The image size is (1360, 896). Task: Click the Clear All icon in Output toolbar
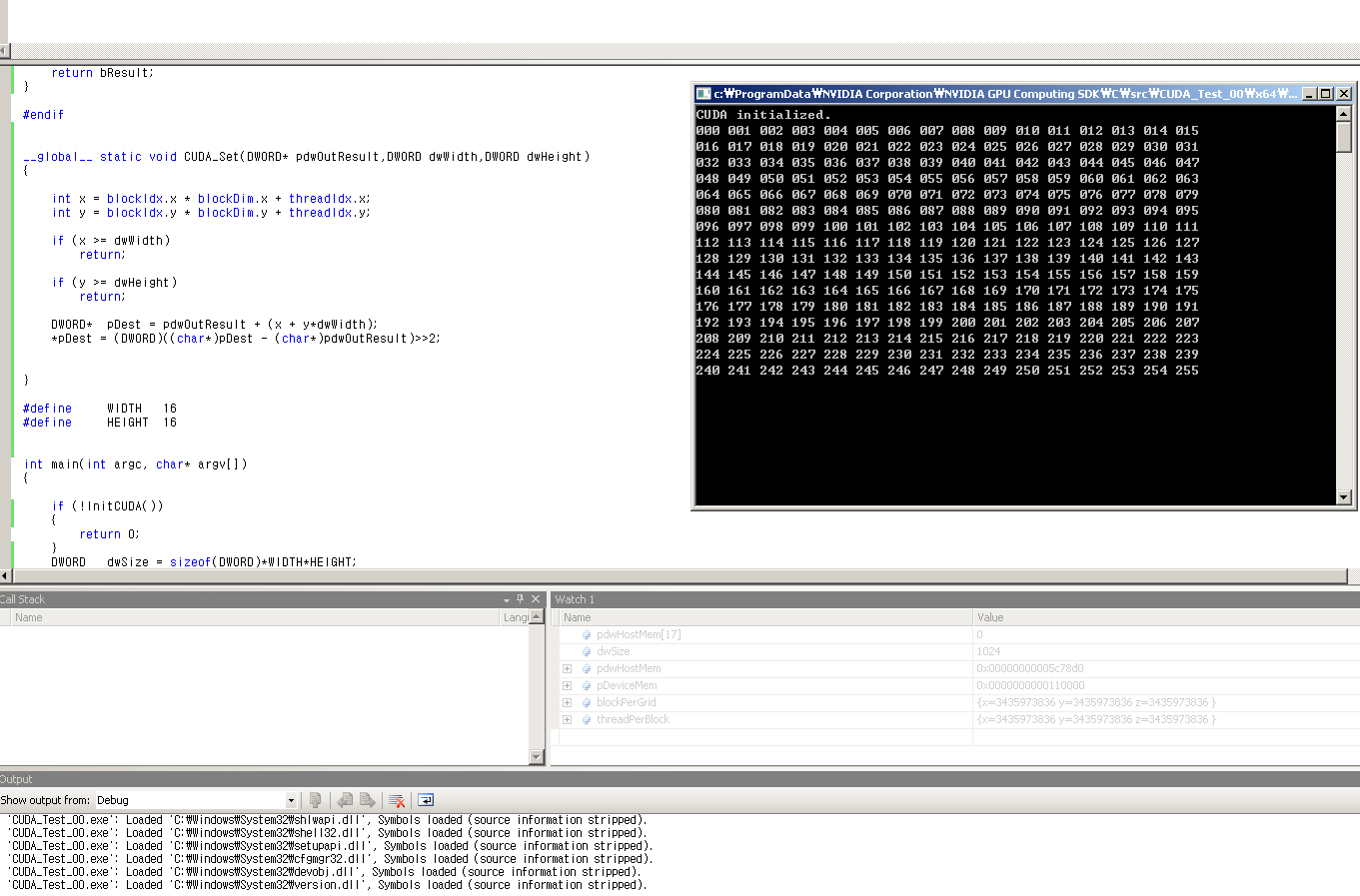pos(397,800)
